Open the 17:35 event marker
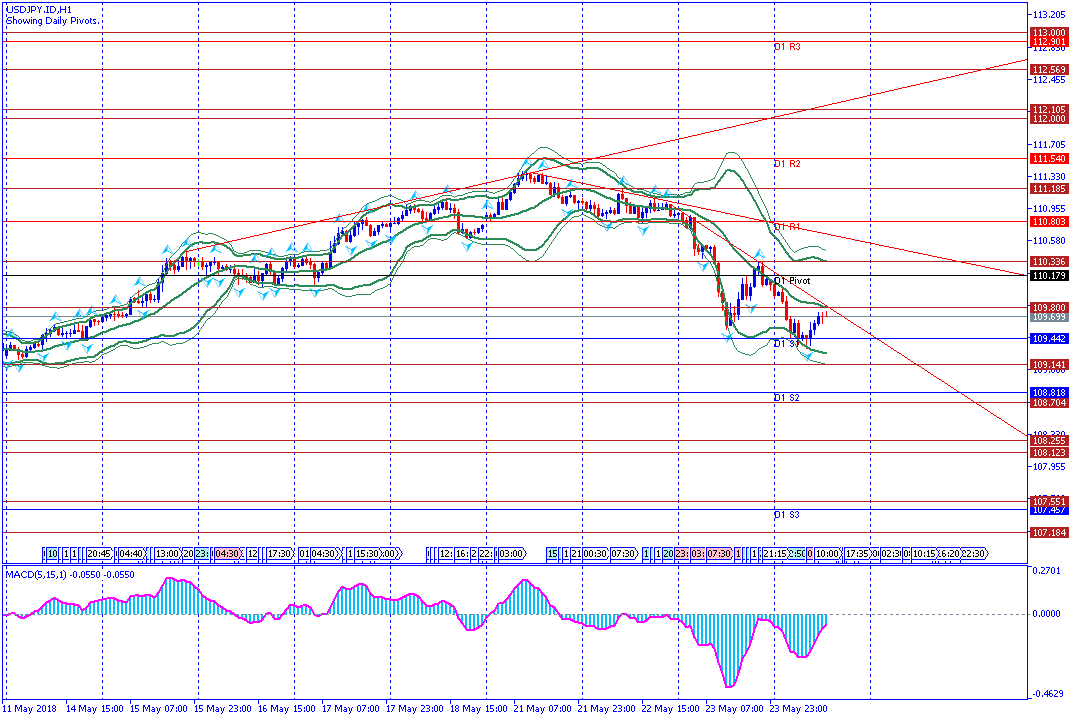Screen dimensions: 1080x720 [858, 554]
